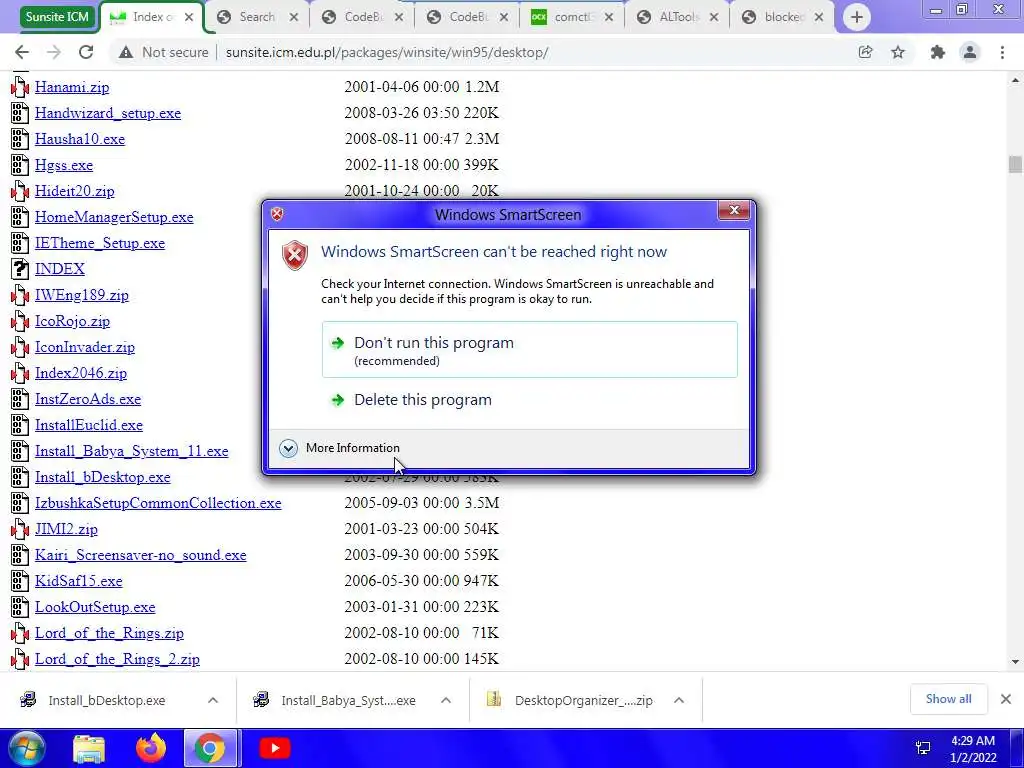Open the Chrome profile avatar
Viewport: 1024px width, 768px height.
pyautogui.click(x=970, y=52)
